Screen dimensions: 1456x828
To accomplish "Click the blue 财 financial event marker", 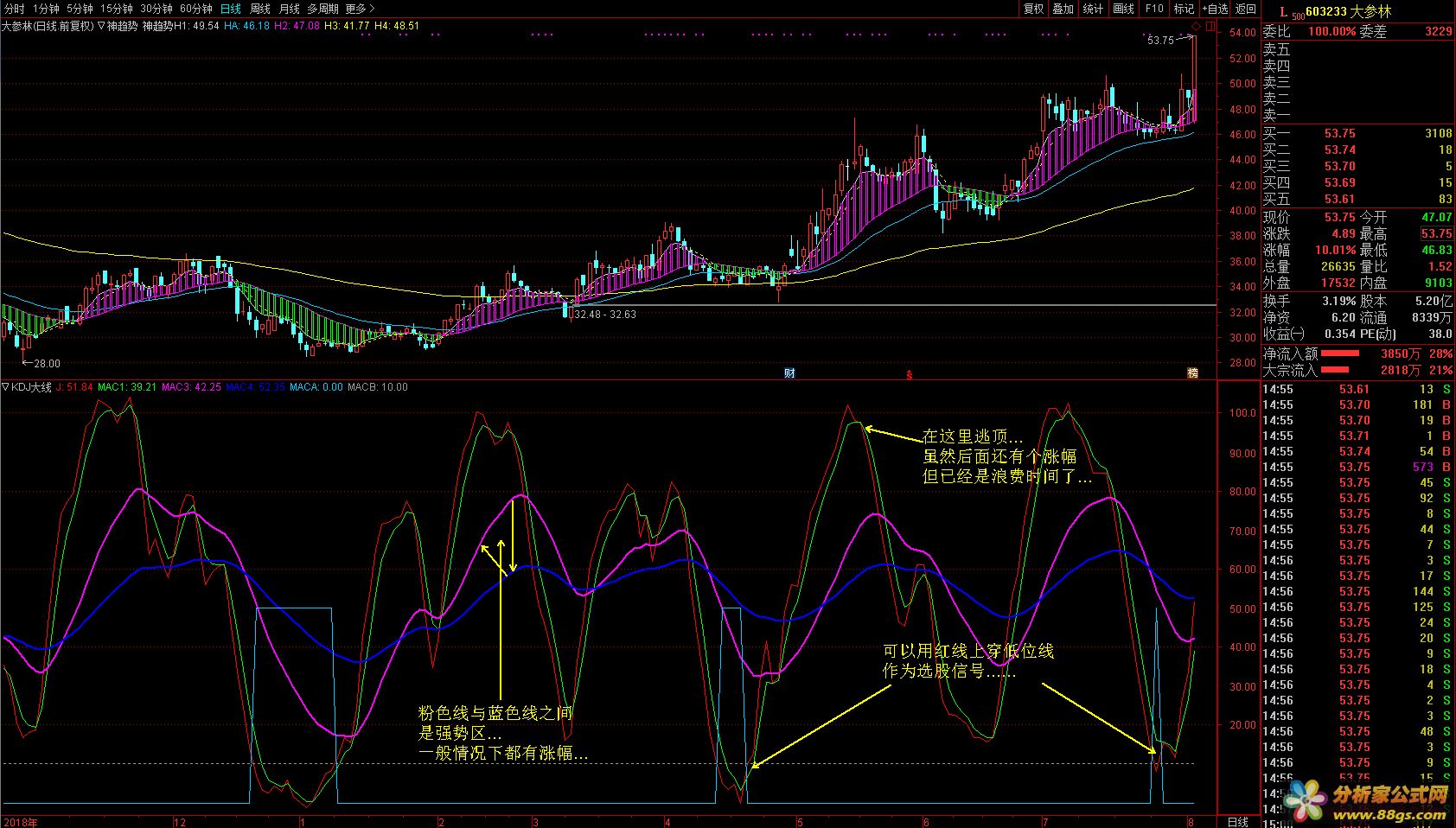I will tap(789, 373).
